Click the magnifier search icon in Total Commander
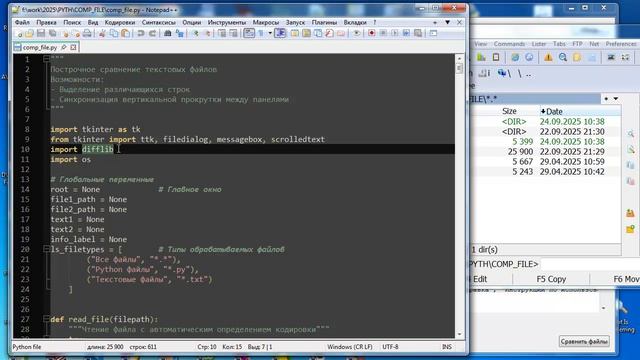640x360 pixels. coord(563,58)
